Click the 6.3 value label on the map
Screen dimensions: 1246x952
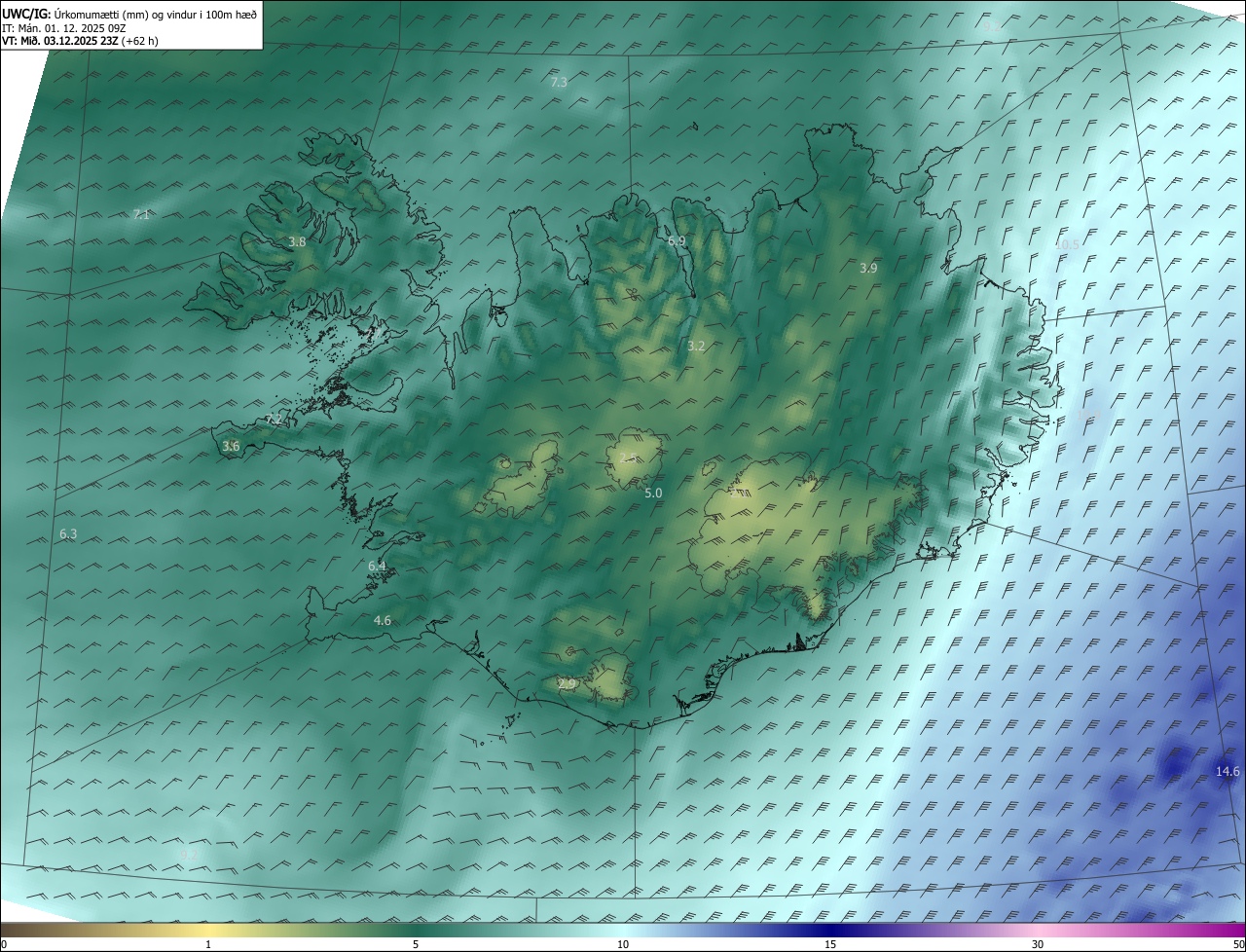(x=68, y=534)
